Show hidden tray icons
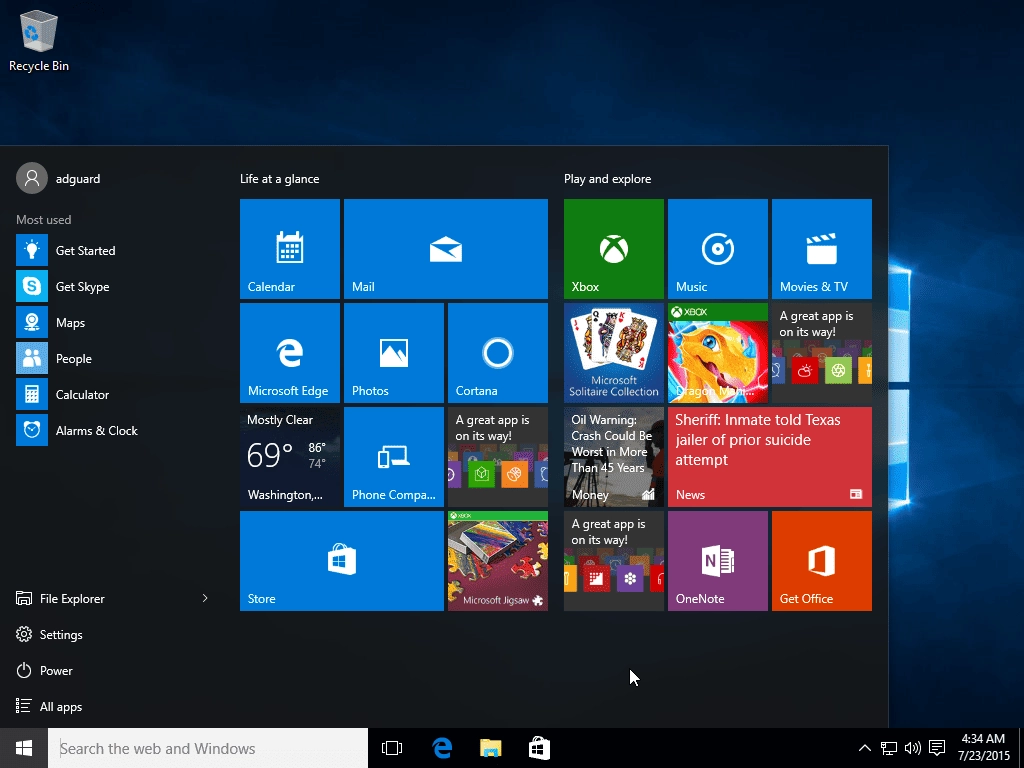Screen dimensions: 1024x768 [x=864, y=748]
